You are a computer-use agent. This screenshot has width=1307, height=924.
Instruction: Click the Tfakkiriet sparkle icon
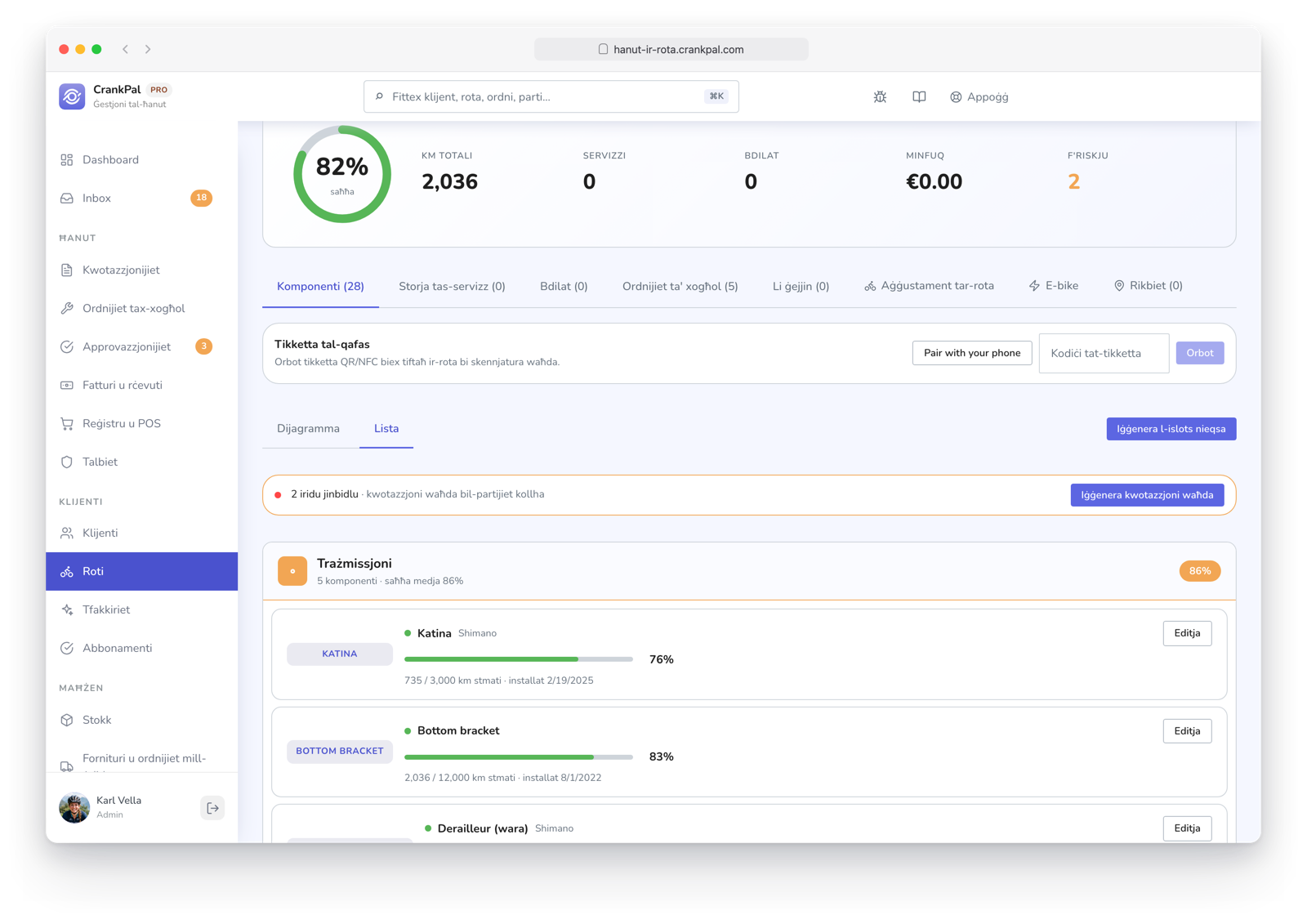67,610
